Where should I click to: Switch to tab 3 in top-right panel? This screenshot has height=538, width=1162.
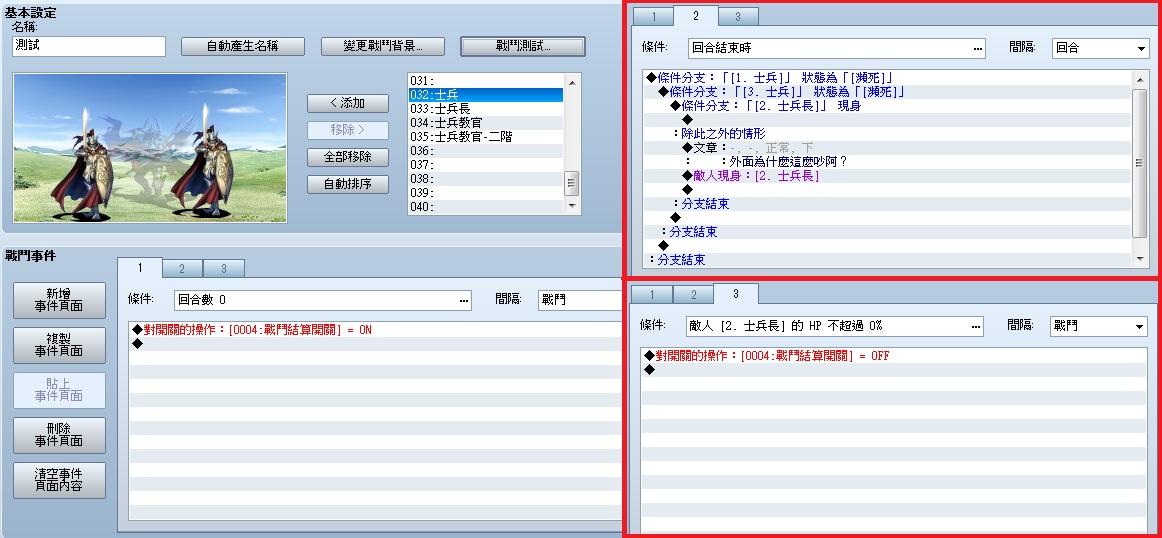pos(737,17)
